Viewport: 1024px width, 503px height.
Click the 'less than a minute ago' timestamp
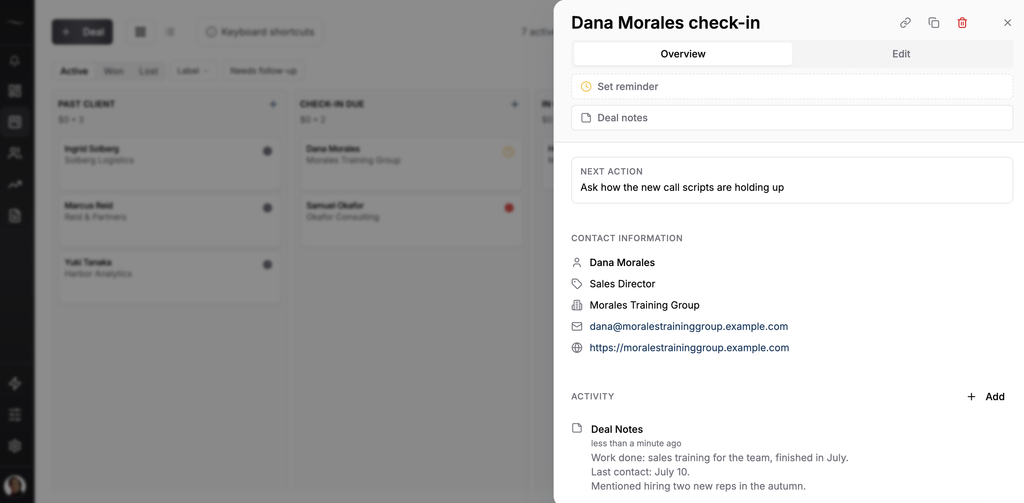pyautogui.click(x=636, y=444)
